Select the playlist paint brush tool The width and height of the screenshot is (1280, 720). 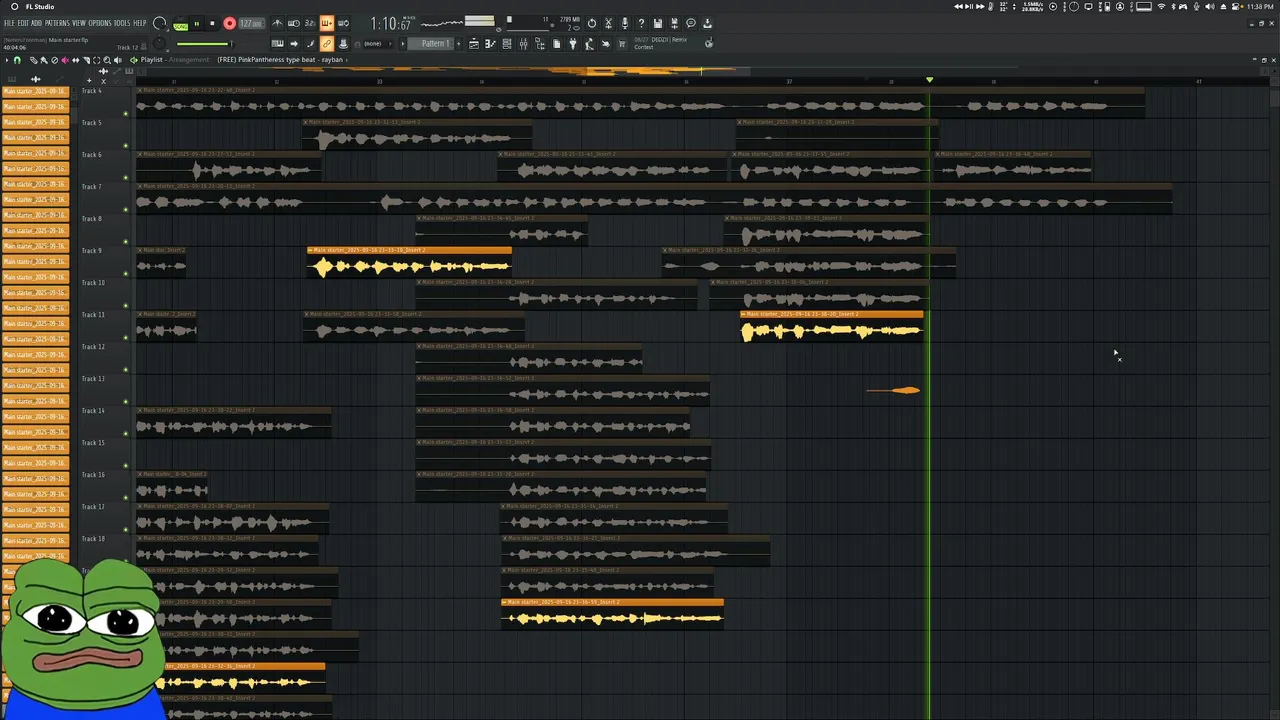click(44, 60)
